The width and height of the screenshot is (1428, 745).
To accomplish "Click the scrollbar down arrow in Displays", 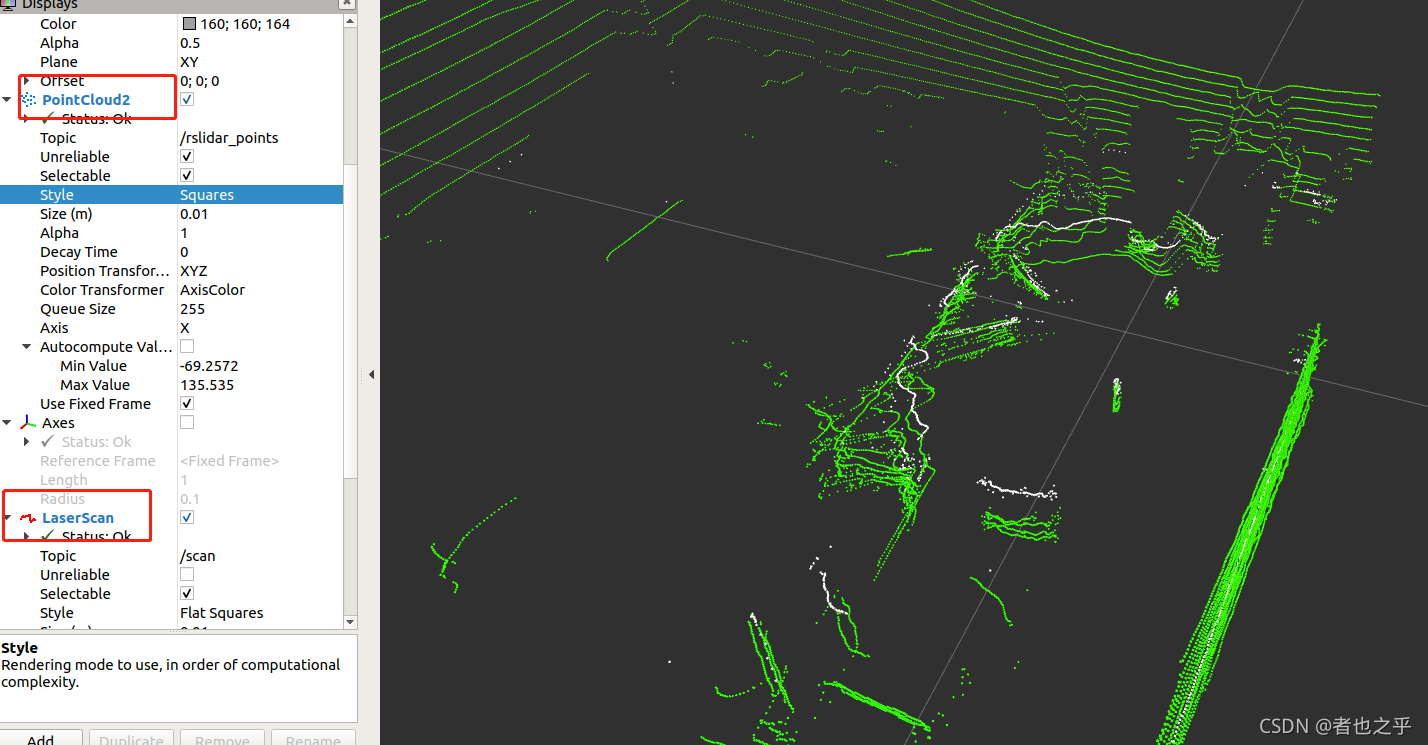I will click(350, 621).
